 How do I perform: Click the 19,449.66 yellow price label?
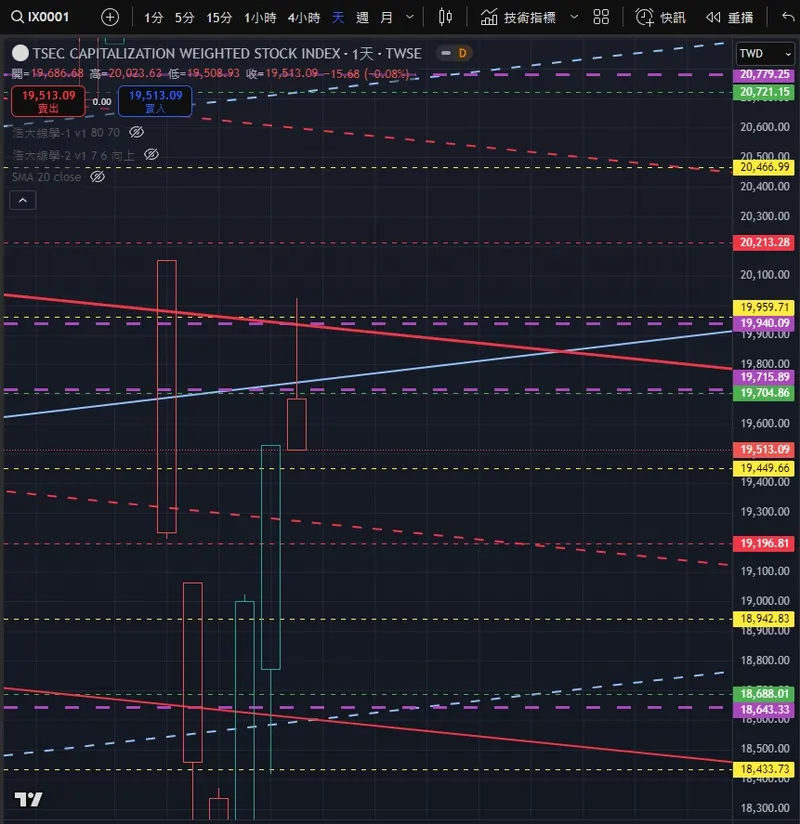tap(764, 468)
